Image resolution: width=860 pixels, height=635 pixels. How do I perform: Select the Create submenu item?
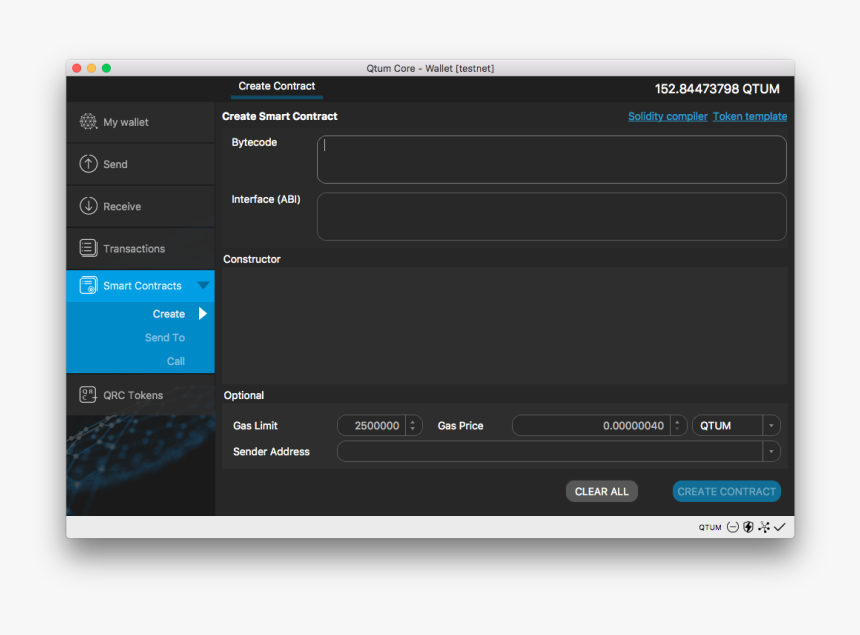(x=168, y=314)
